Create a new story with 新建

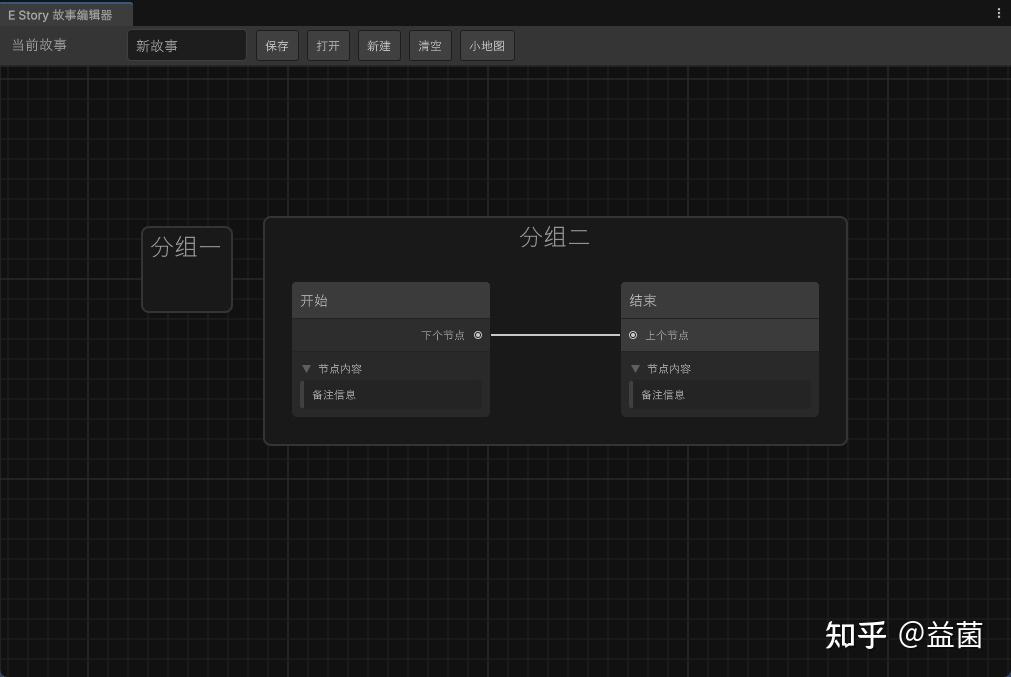tap(378, 45)
